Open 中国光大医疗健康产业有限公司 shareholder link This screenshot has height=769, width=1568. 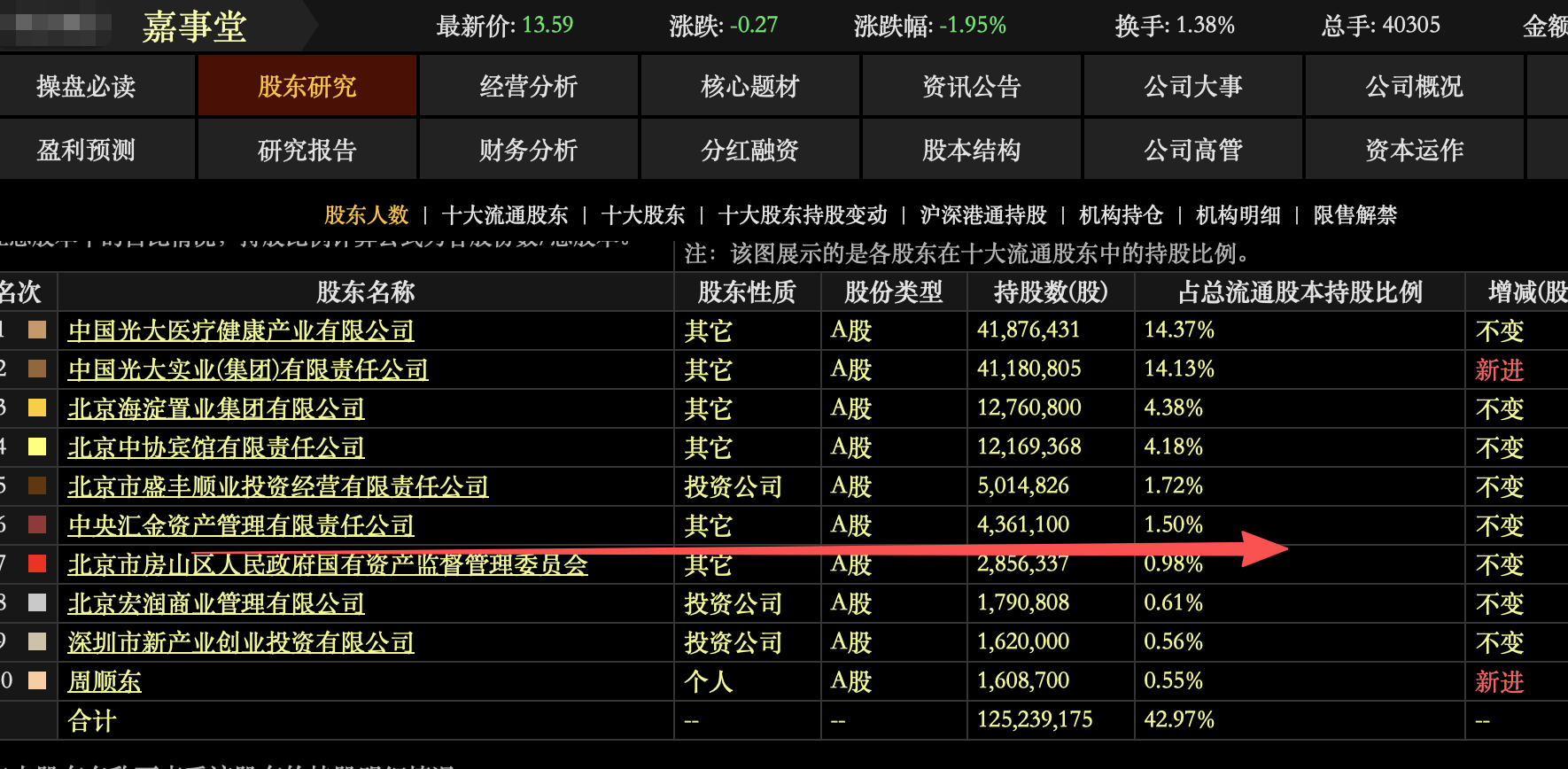(x=241, y=330)
